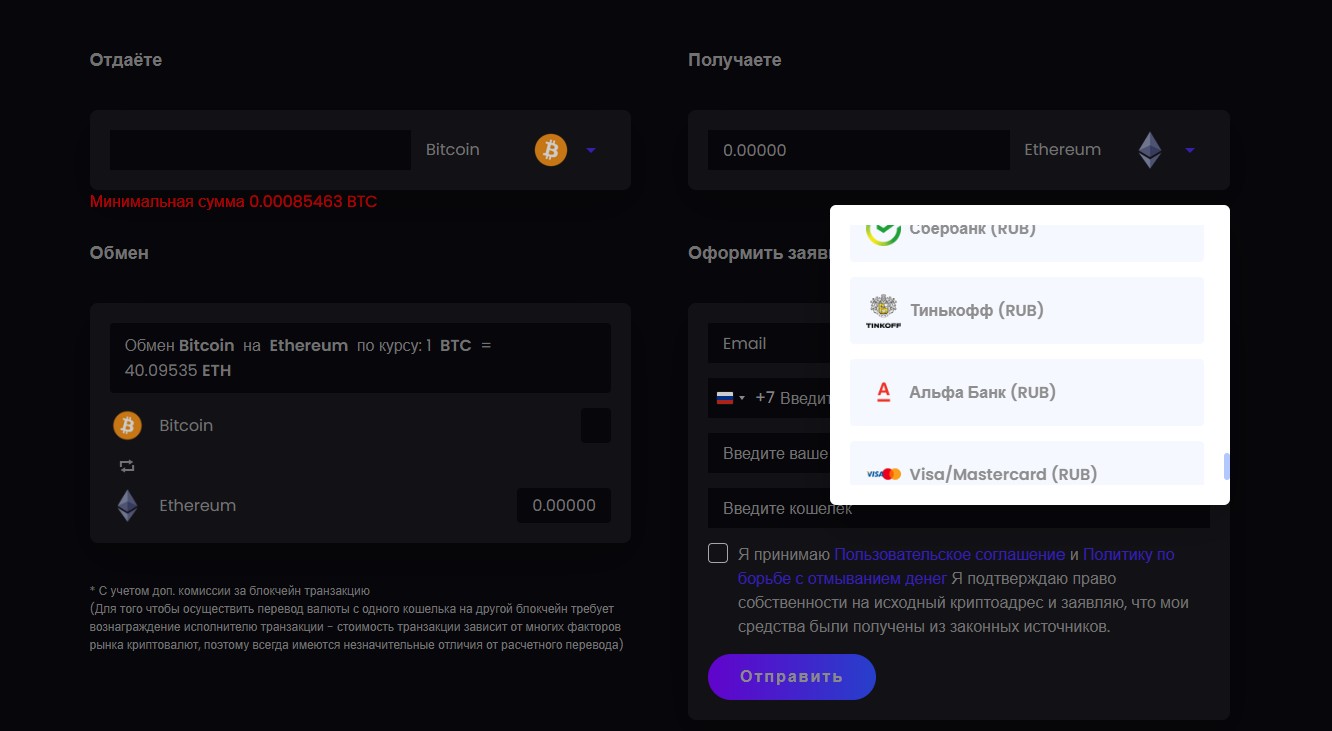
Task: Tick the user agreement acceptance checkbox
Action: pyautogui.click(x=718, y=554)
